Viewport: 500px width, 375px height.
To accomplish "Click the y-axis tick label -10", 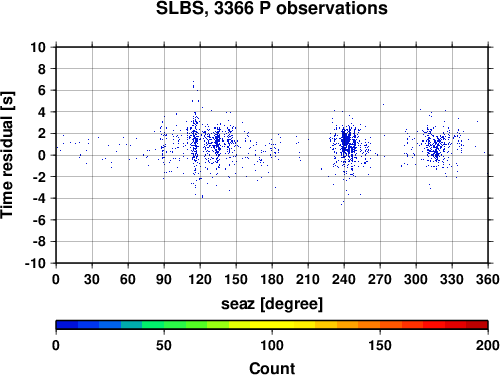I will (35, 263).
